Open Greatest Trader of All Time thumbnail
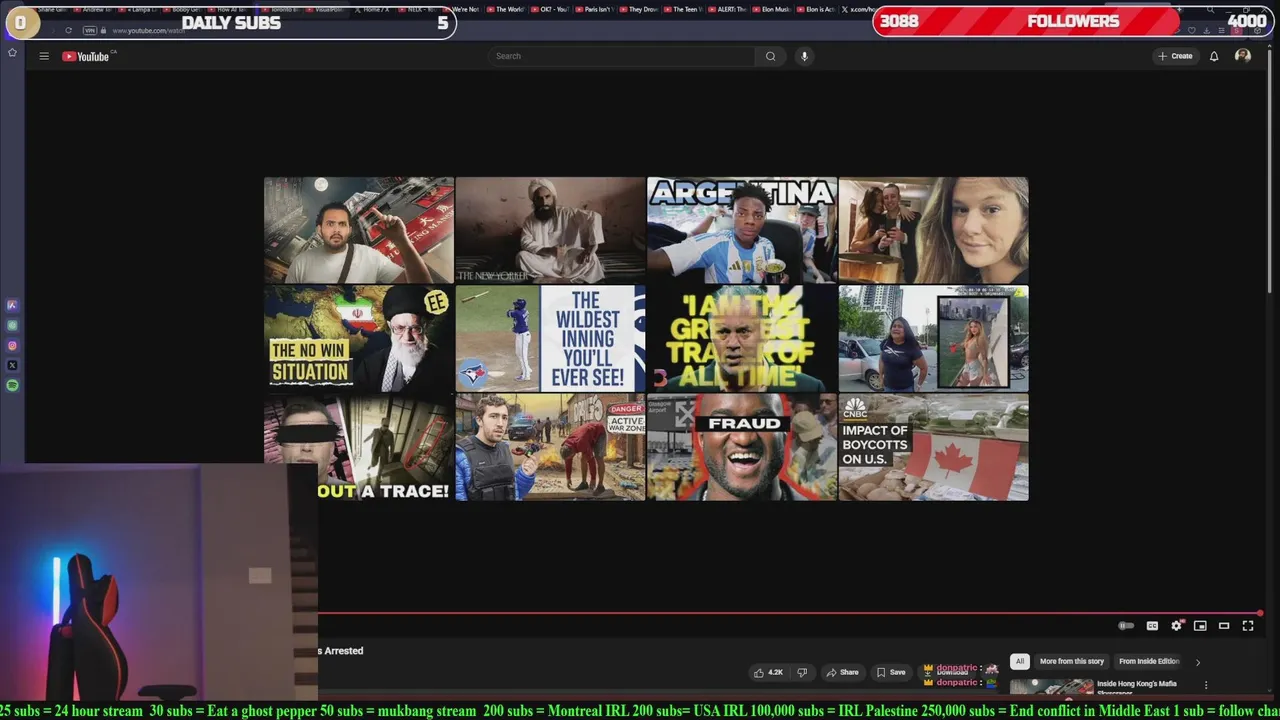The image size is (1280, 720). pos(742,338)
